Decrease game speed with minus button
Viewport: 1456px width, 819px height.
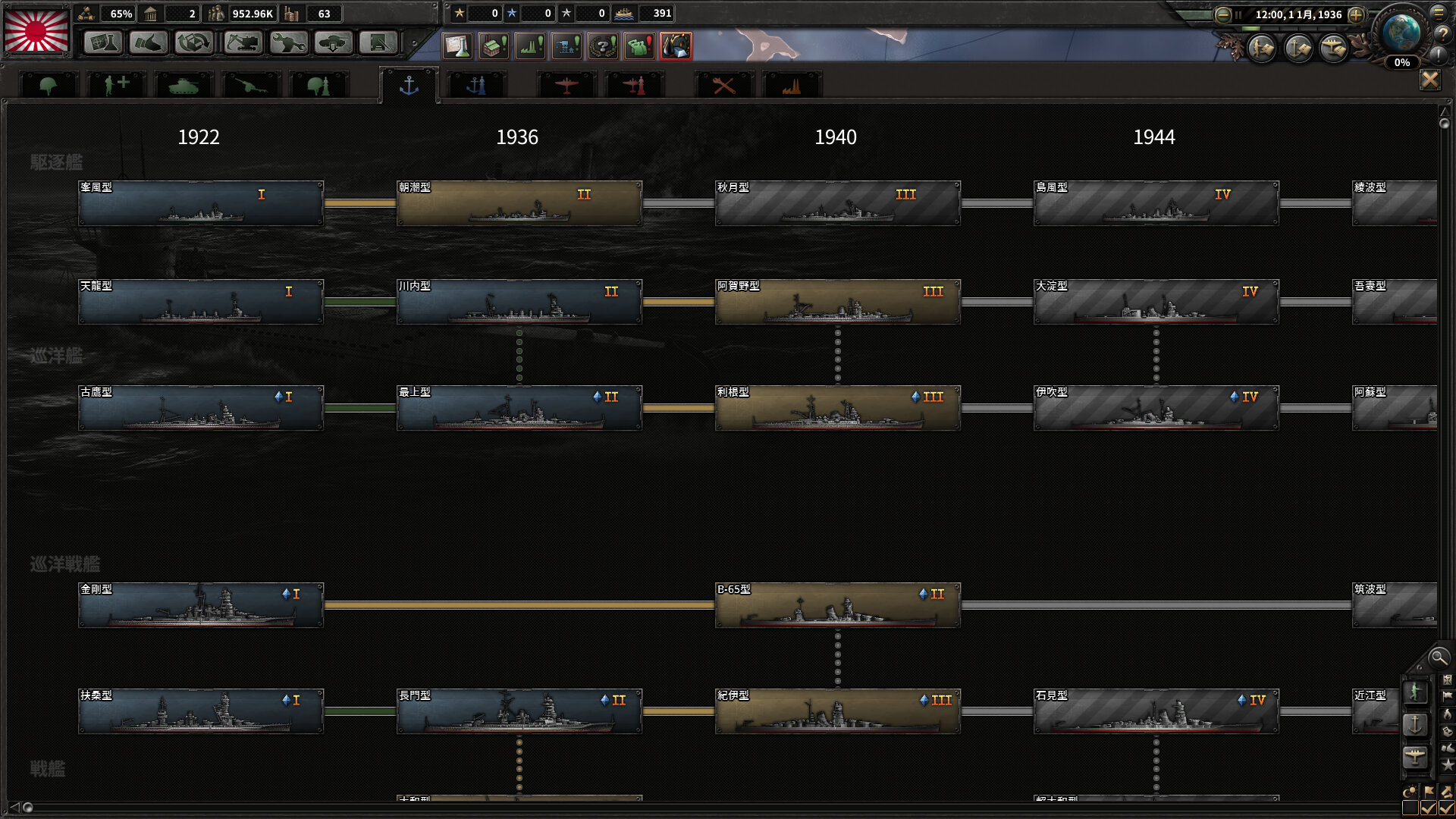click(x=1222, y=14)
